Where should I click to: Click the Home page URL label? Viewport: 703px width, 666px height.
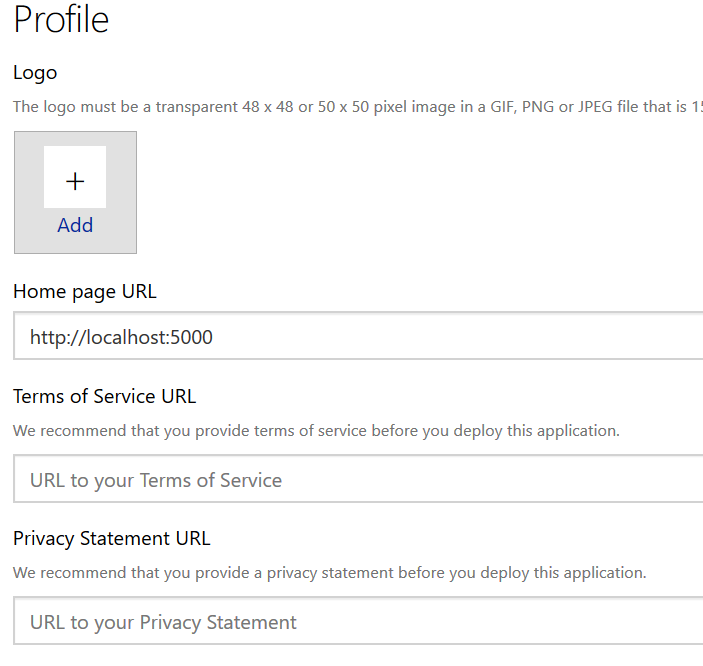(x=85, y=292)
